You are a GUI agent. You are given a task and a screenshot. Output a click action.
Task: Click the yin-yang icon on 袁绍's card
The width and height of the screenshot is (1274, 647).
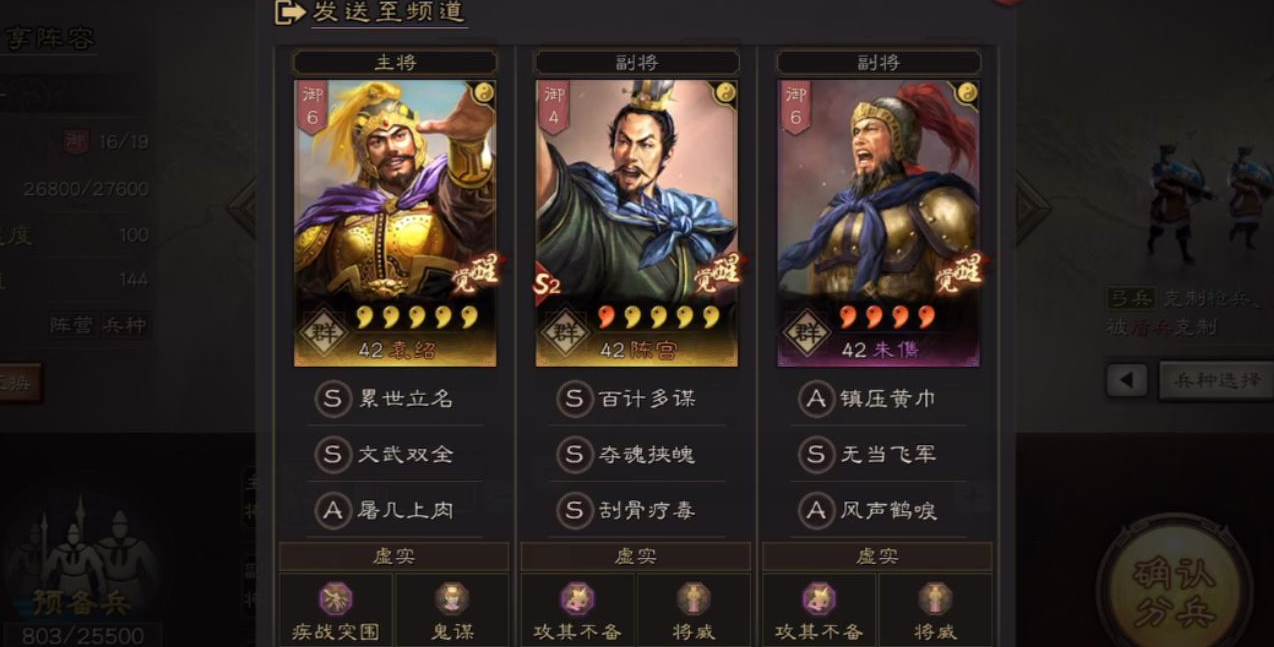point(483,93)
